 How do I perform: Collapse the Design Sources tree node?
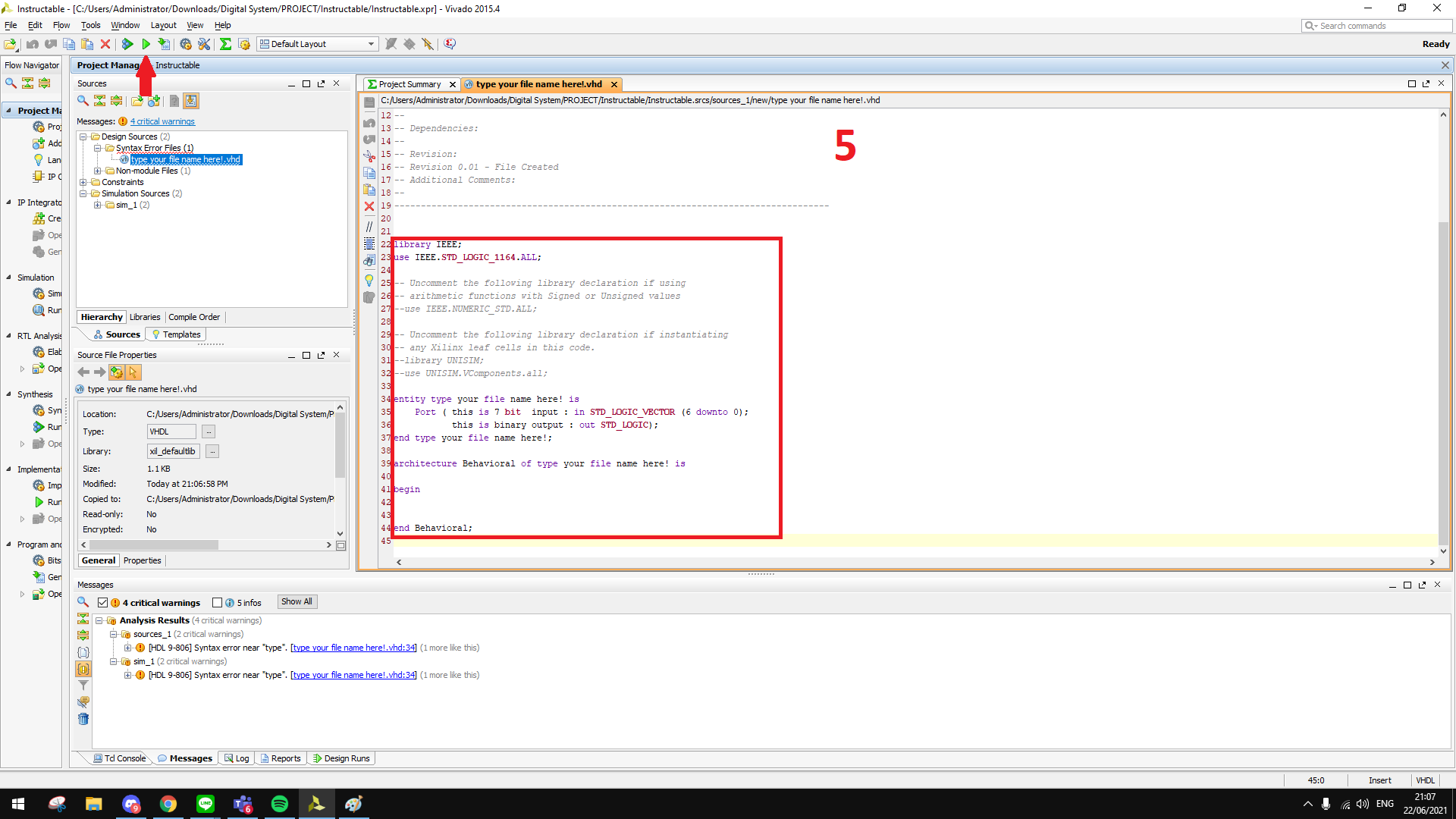(x=82, y=136)
